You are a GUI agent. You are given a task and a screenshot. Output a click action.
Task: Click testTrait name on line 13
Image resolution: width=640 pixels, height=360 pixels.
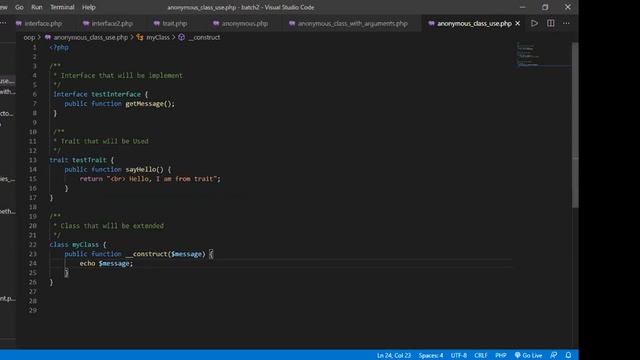coord(89,160)
